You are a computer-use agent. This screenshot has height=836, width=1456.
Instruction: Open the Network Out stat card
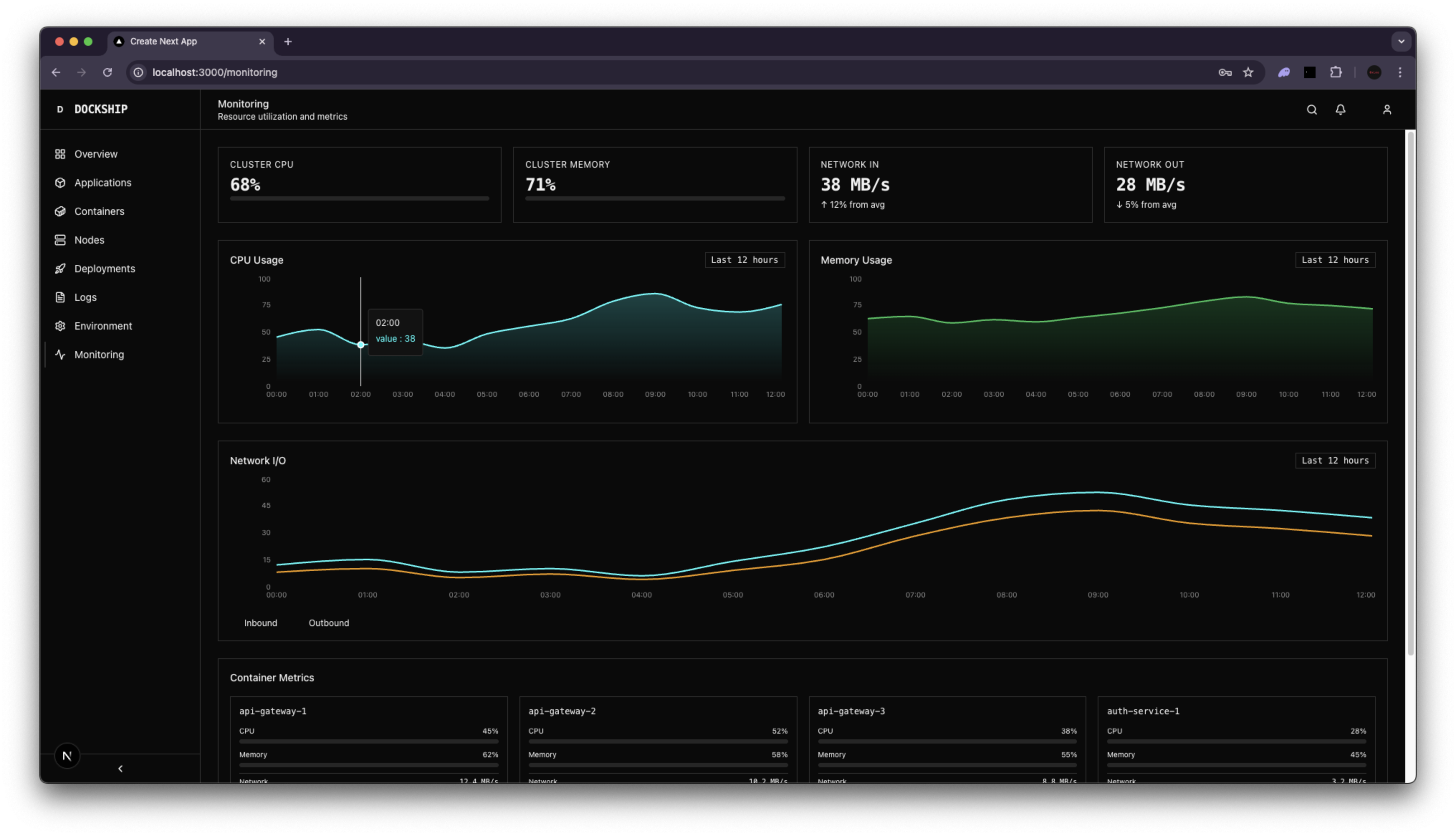pos(1245,185)
